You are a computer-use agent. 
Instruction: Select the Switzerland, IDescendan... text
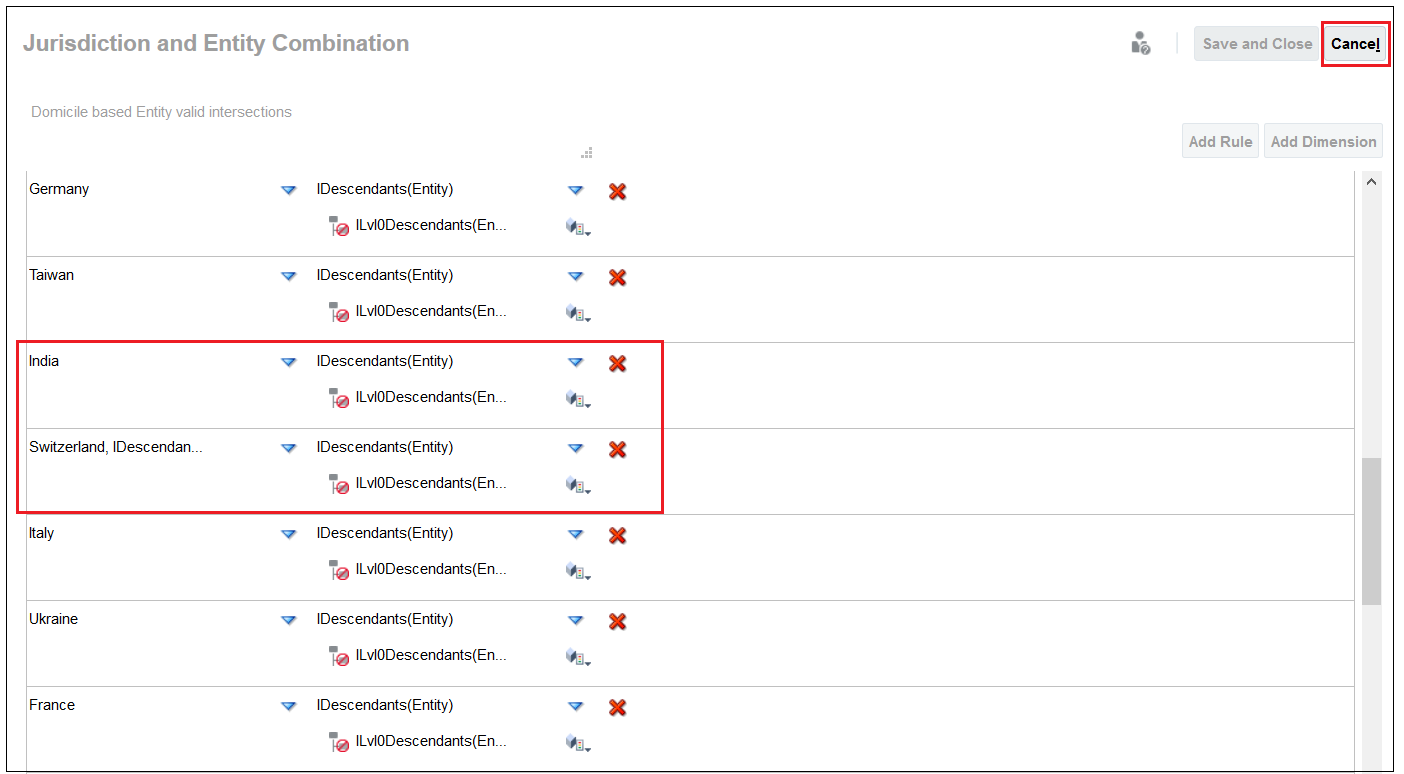[x=116, y=447]
